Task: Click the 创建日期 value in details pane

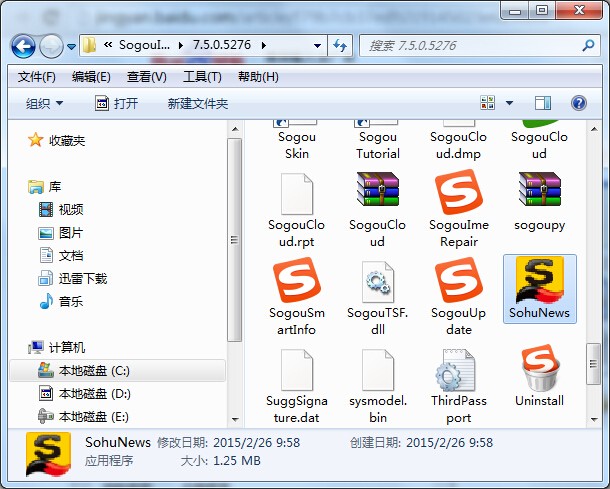Action: tap(449, 442)
